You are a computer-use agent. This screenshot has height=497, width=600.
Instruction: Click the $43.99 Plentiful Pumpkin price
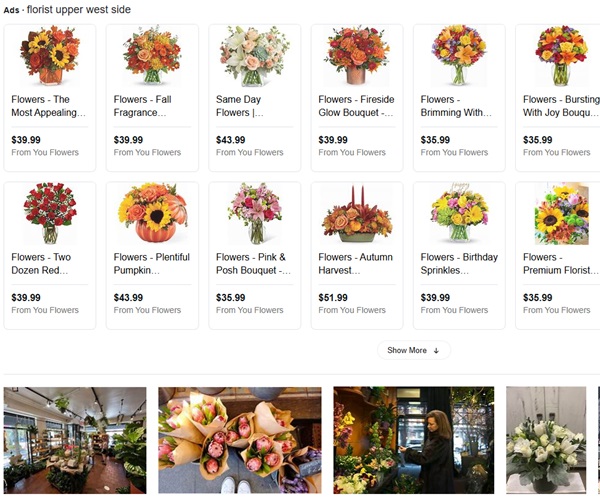128,298
